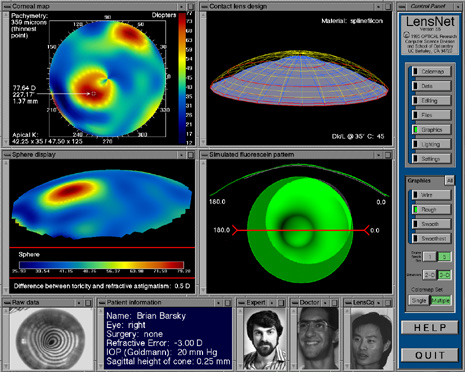Open the Corneal map window menu icon
This screenshot has width=465, height=372.
click(7, 6)
